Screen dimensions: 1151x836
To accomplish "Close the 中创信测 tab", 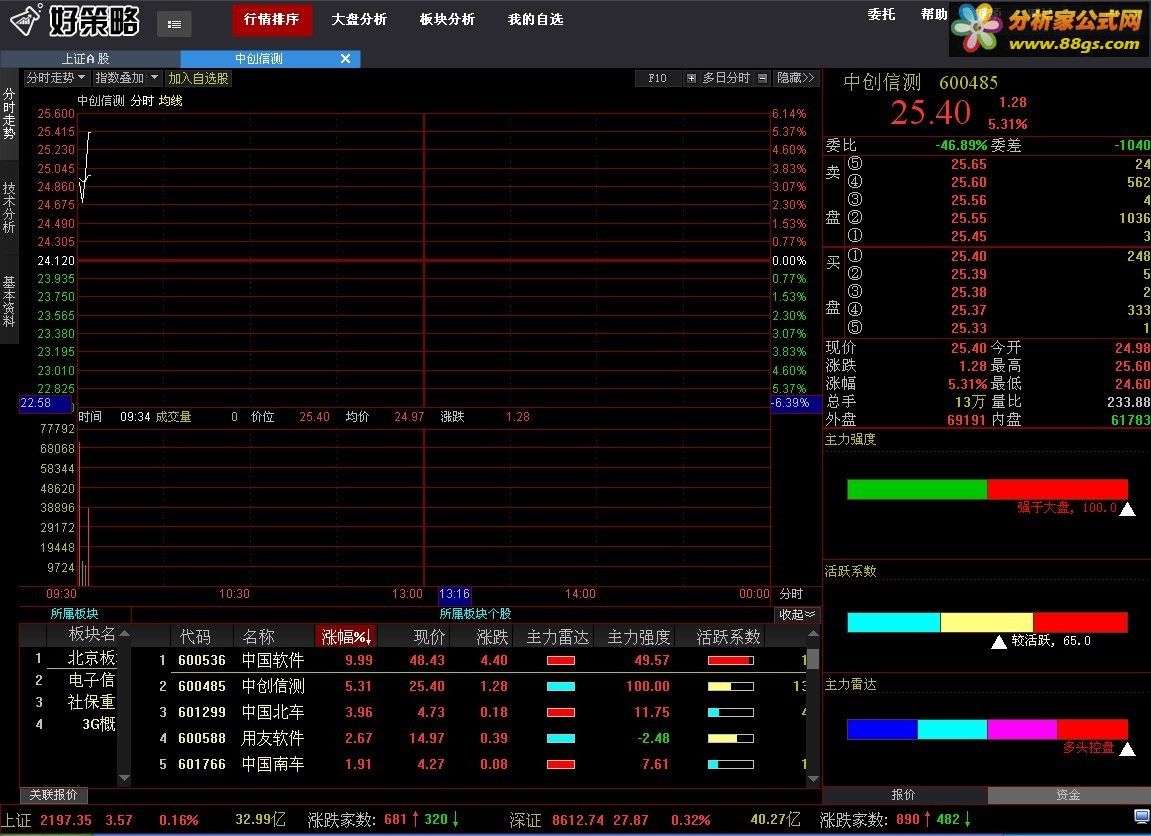I will click(x=345, y=58).
